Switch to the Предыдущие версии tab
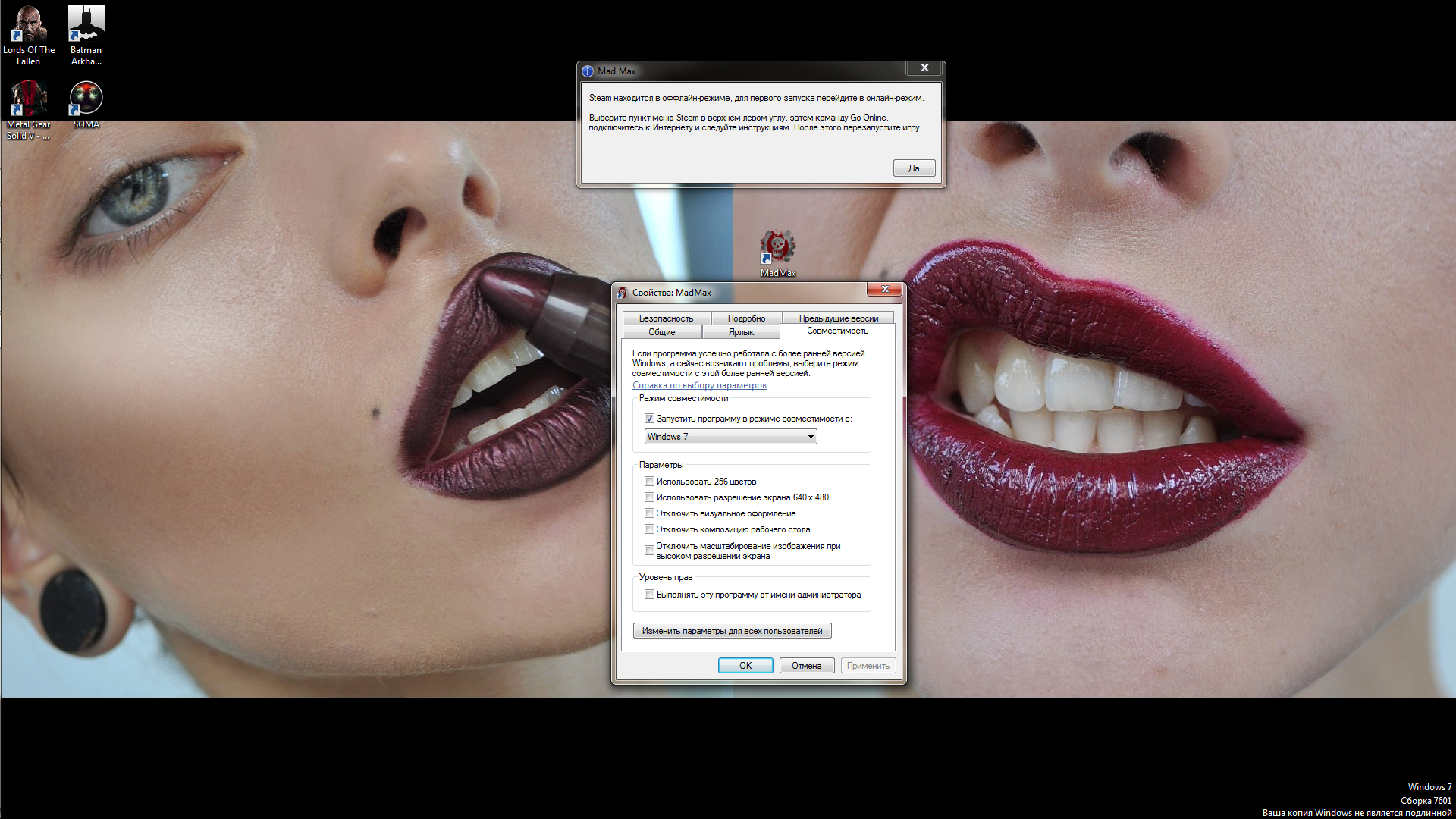Image resolution: width=1456 pixels, height=819 pixels. tap(839, 318)
